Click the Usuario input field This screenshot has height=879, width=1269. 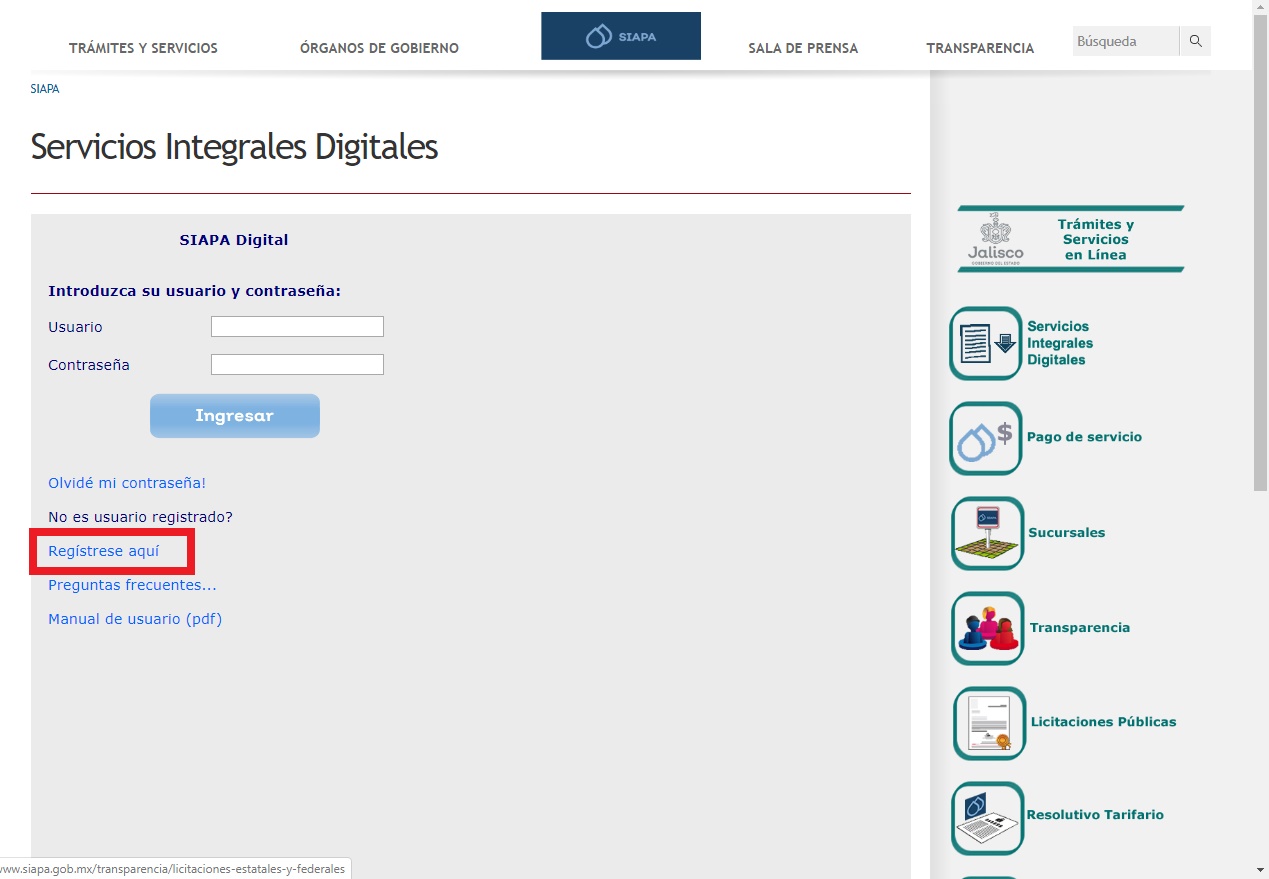[x=297, y=327]
